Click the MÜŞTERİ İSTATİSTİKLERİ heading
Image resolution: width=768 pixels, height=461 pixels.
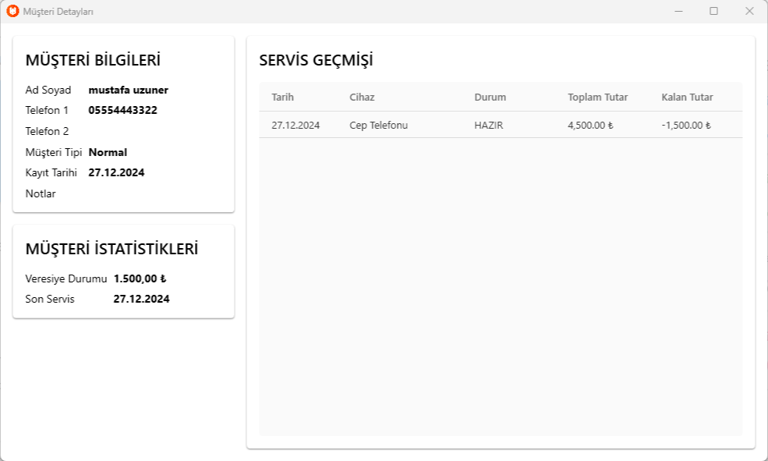[112, 249]
